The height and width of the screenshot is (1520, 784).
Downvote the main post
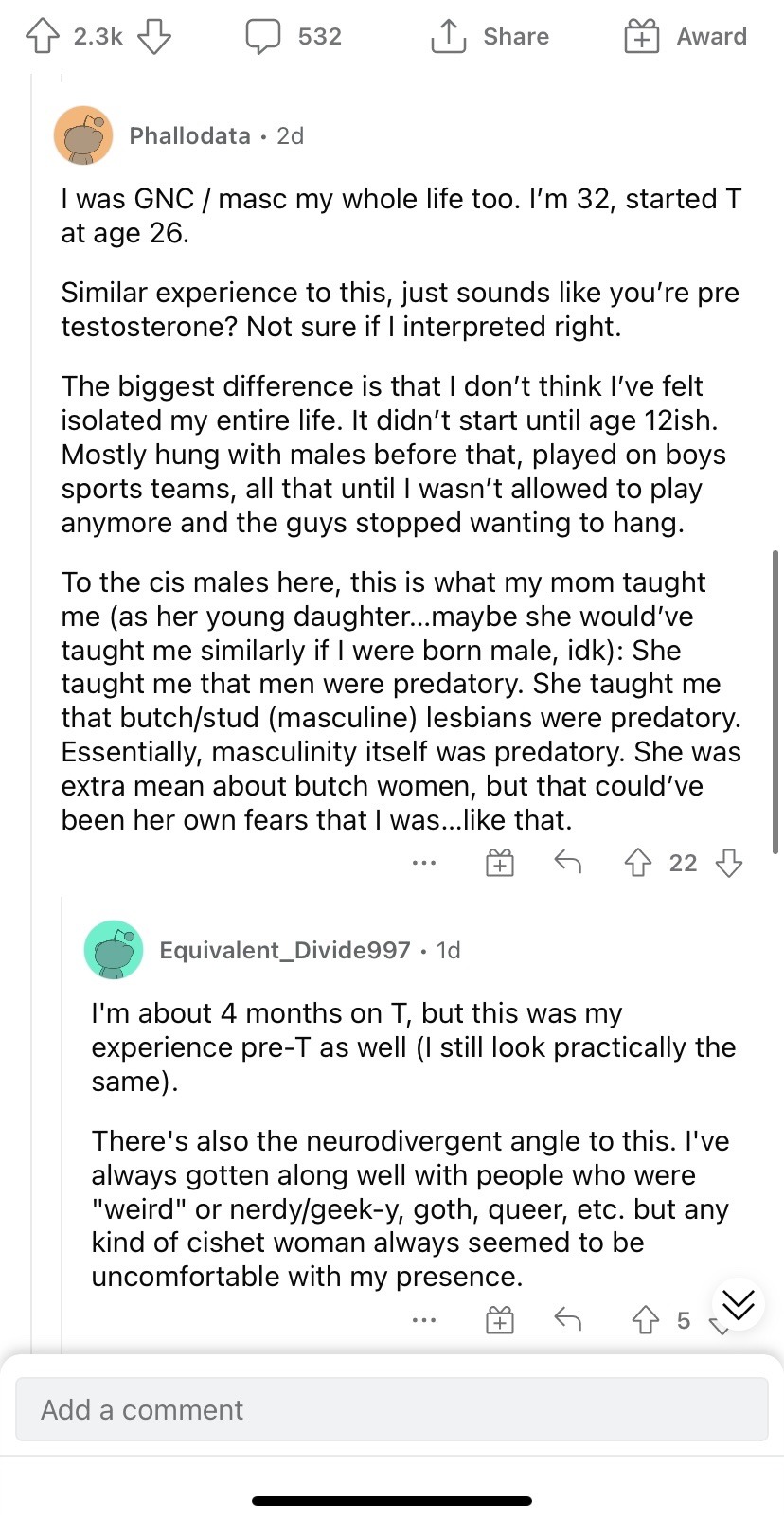[x=154, y=37]
